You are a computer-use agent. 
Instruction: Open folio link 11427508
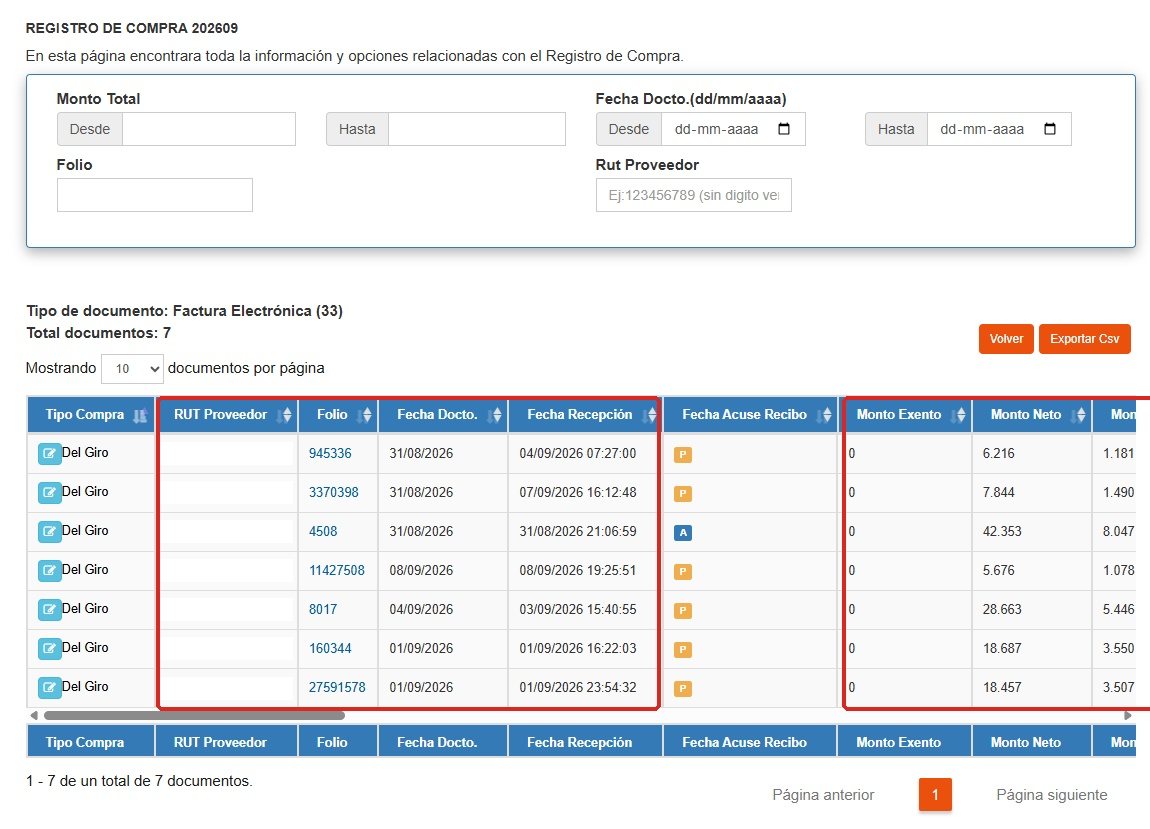[337, 570]
